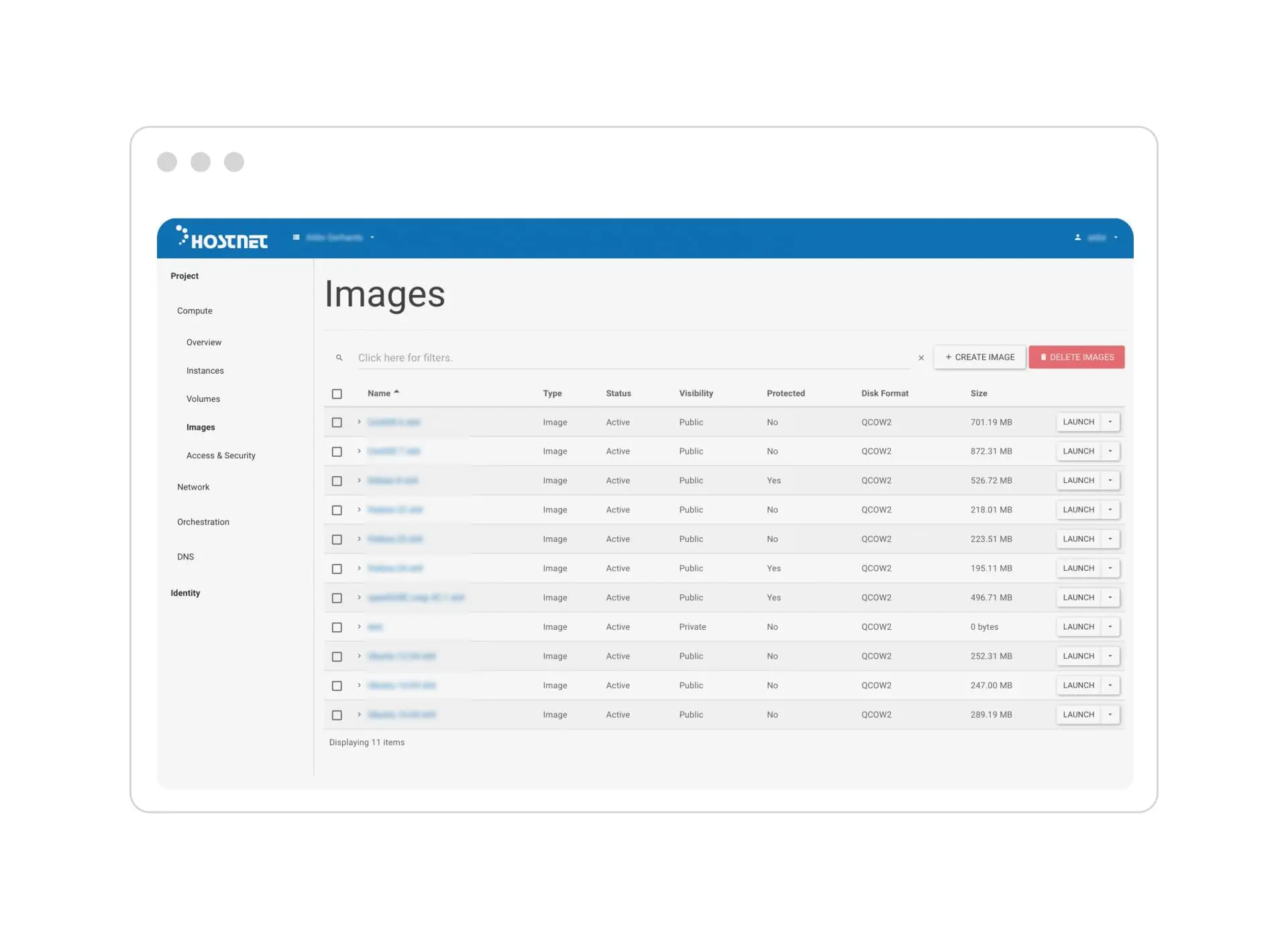Screen dimensions: 1288x939
Task: Click the 'Private' visibility cell
Action: pyautogui.click(x=692, y=626)
